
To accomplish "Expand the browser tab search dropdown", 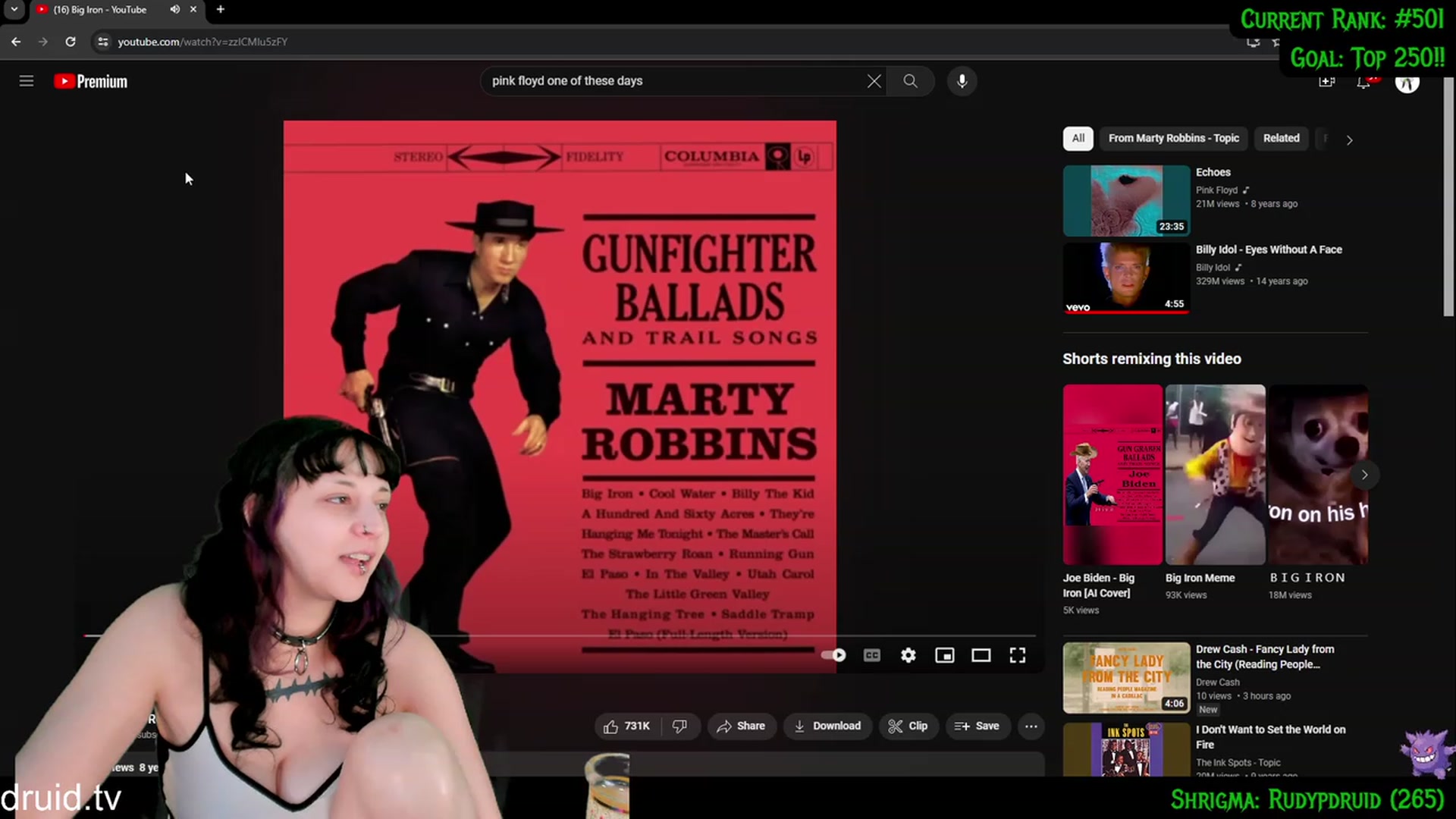I will coord(14,9).
